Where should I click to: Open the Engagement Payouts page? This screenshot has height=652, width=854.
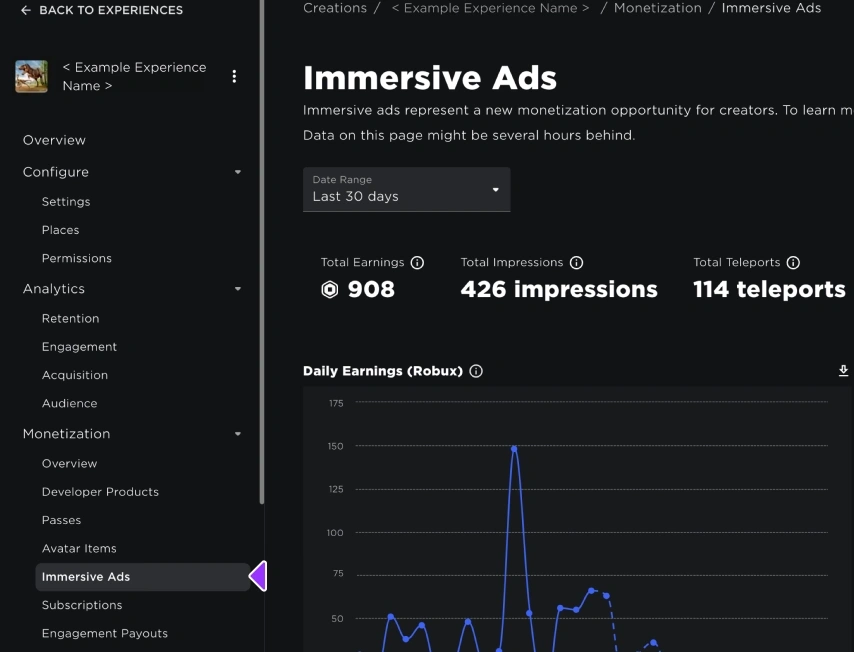coord(105,633)
